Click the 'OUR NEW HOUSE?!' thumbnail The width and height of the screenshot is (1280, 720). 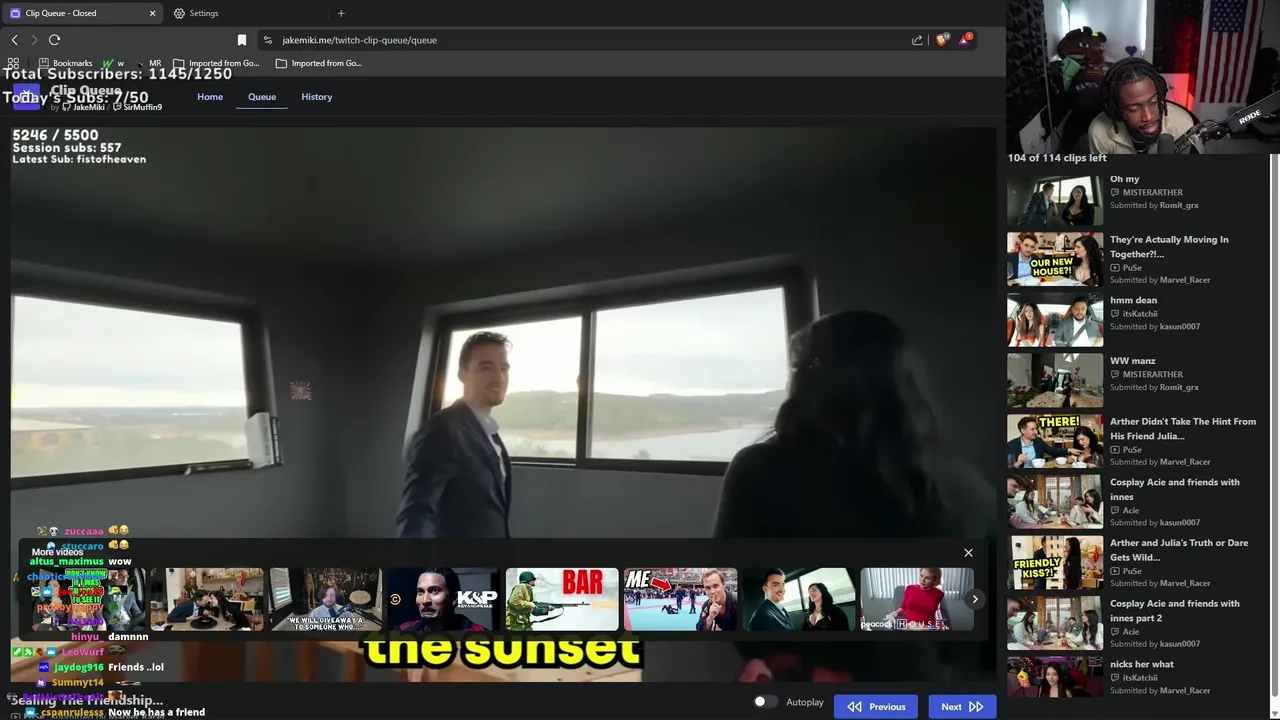click(x=1054, y=259)
